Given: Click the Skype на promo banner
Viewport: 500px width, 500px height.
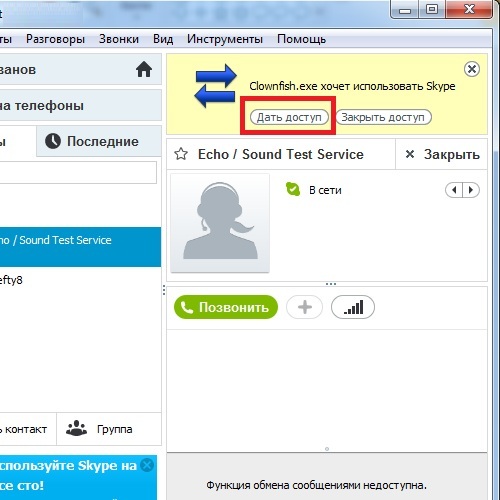Looking at the screenshot, I should click(78, 478).
